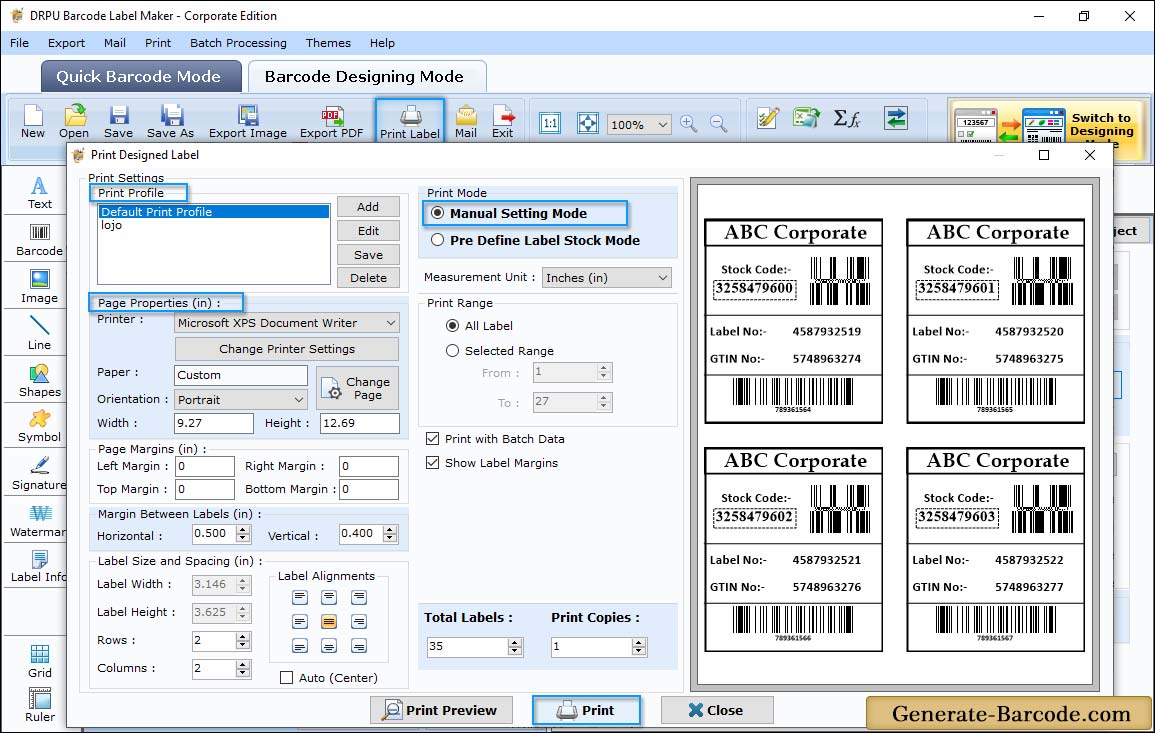This screenshot has width=1155, height=733.
Task: Choose Selected Range radio option
Action: (452, 351)
